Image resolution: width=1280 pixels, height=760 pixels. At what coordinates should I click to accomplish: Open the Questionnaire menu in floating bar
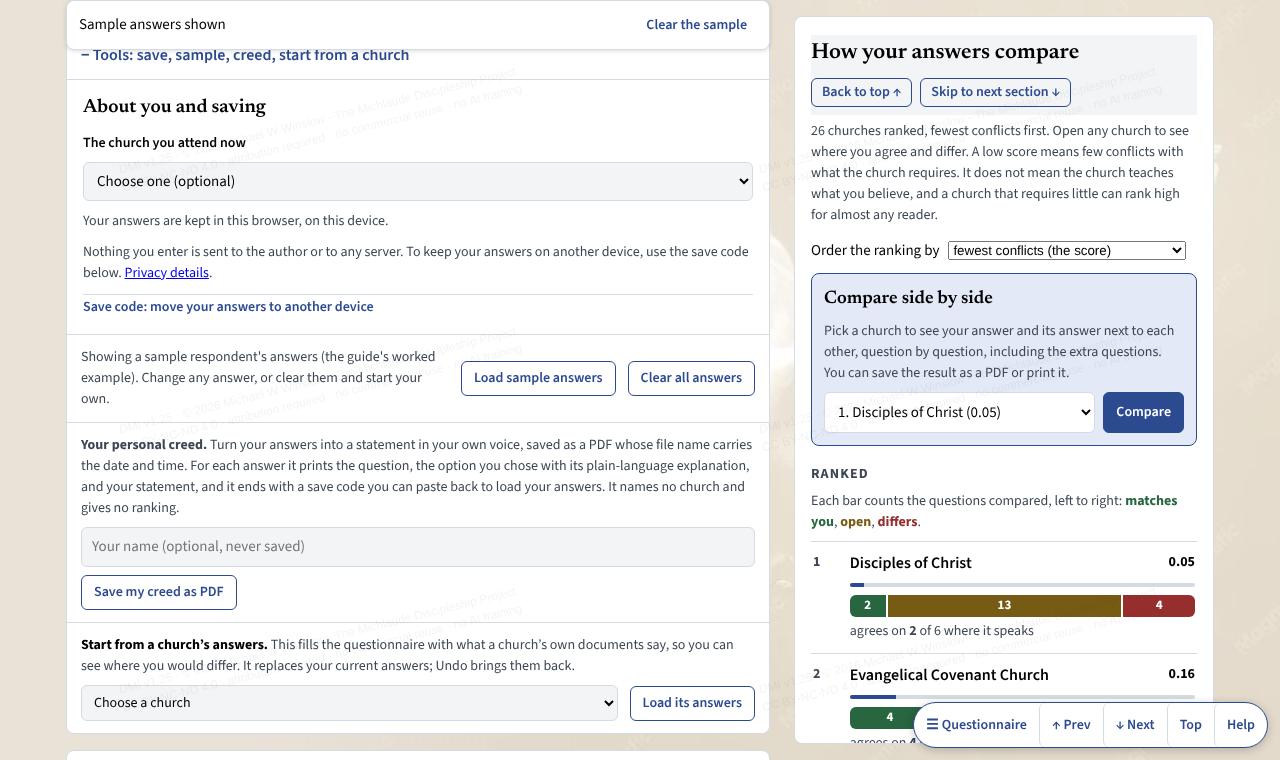click(x=976, y=725)
